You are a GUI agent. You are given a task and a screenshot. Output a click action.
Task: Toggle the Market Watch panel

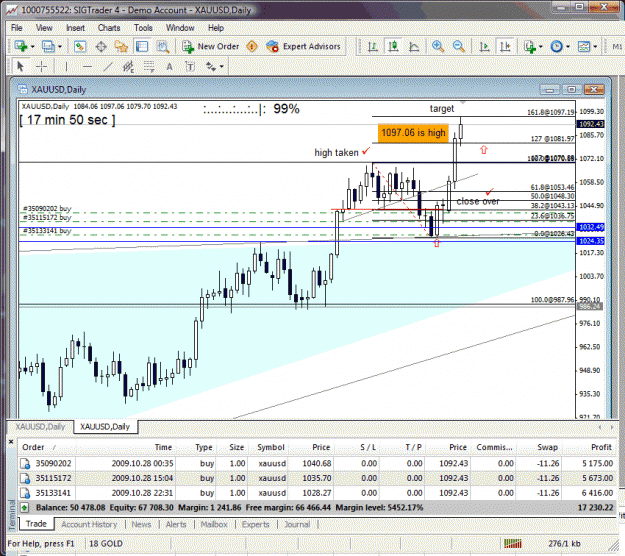tap(80, 47)
